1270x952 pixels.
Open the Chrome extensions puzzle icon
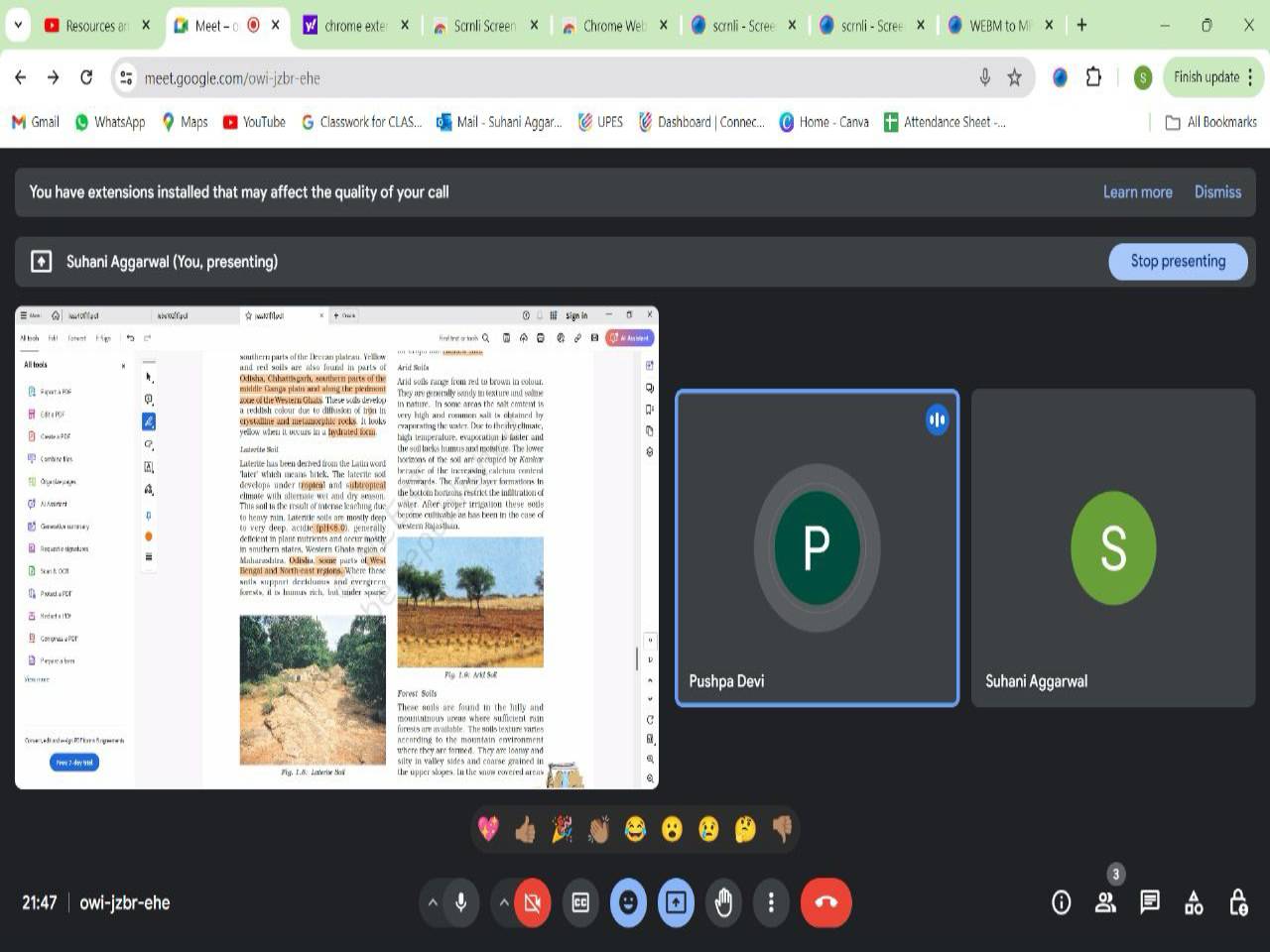point(1093,77)
